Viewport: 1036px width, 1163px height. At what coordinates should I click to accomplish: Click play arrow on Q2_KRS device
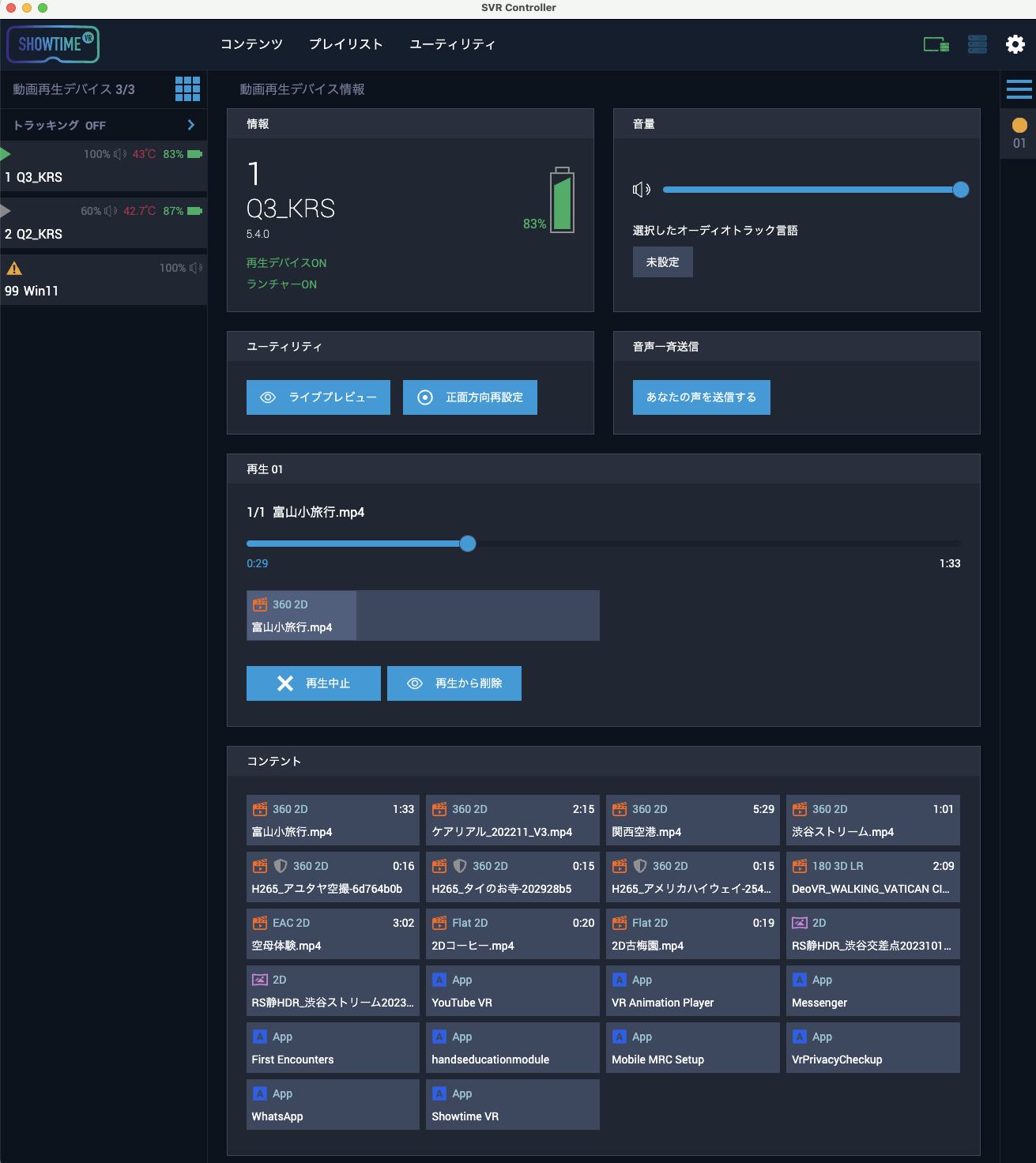click(6, 210)
